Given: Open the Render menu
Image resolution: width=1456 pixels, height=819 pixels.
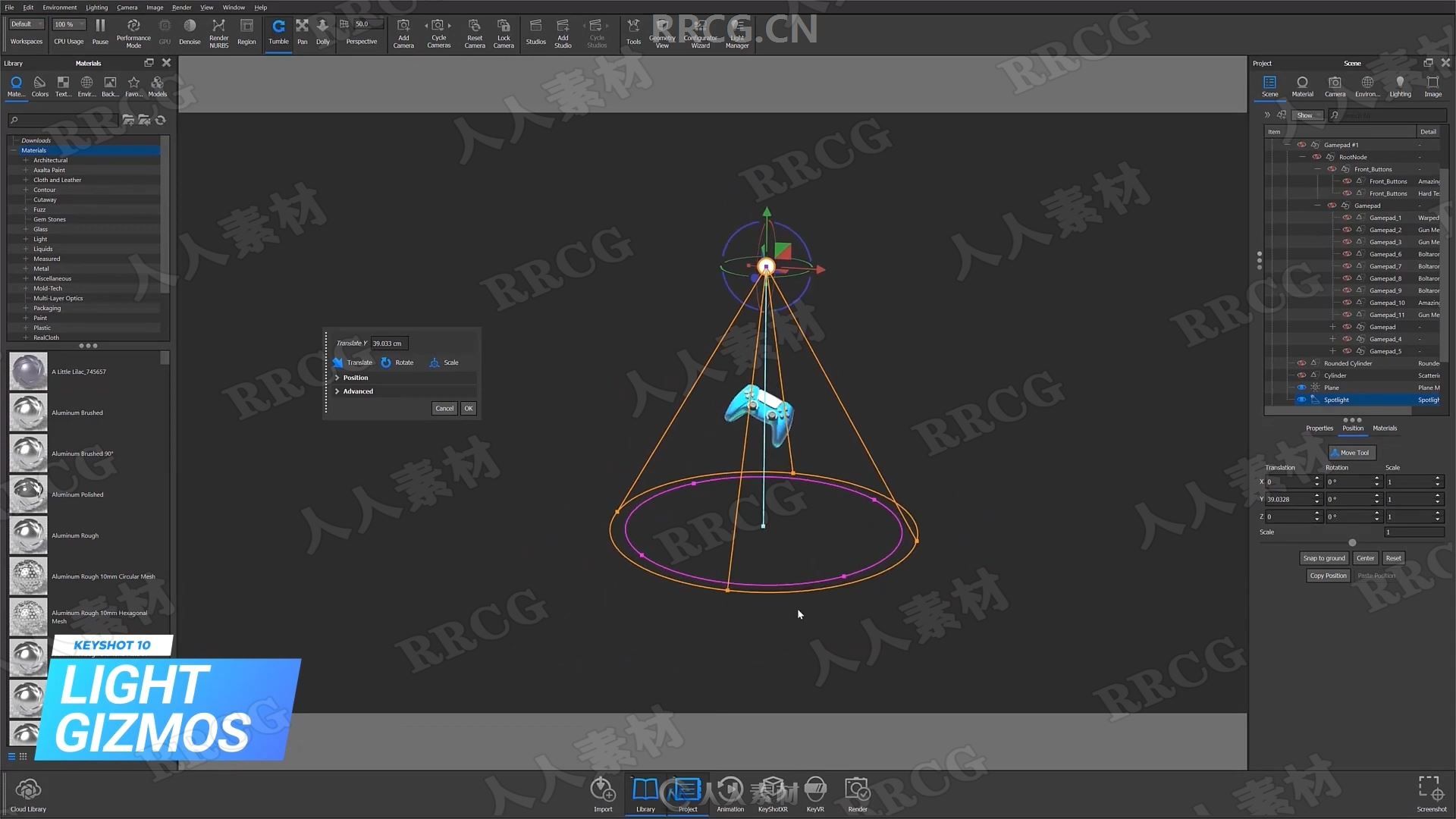Looking at the screenshot, I should point(182,7).
